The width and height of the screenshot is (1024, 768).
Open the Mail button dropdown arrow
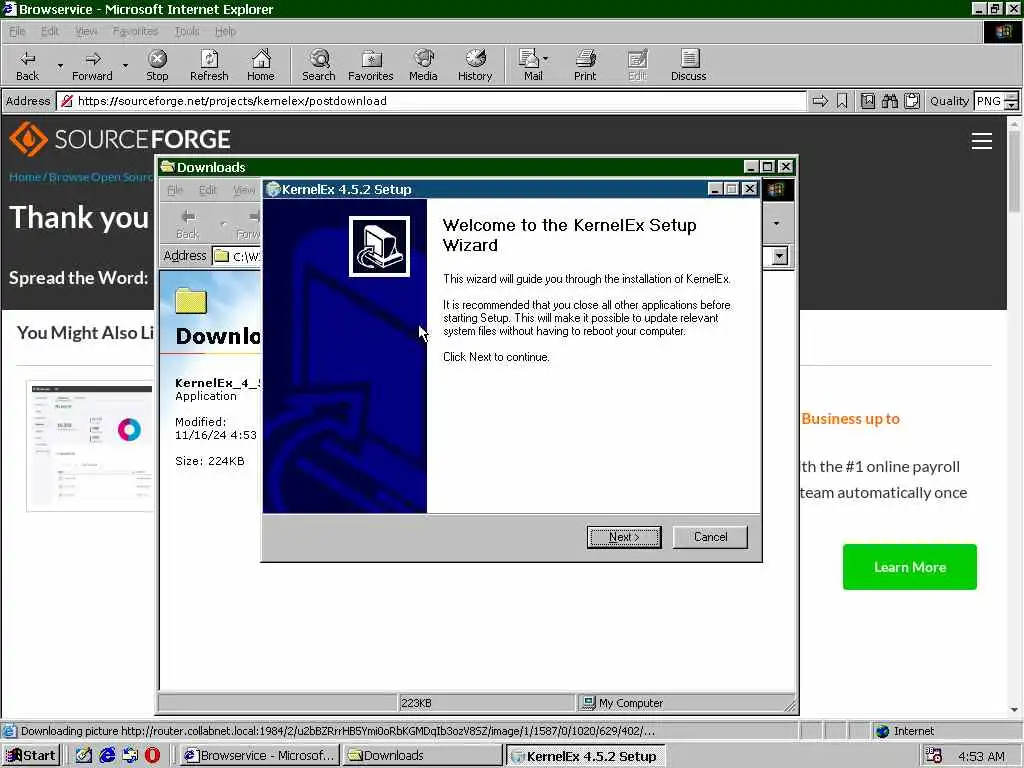546,59
